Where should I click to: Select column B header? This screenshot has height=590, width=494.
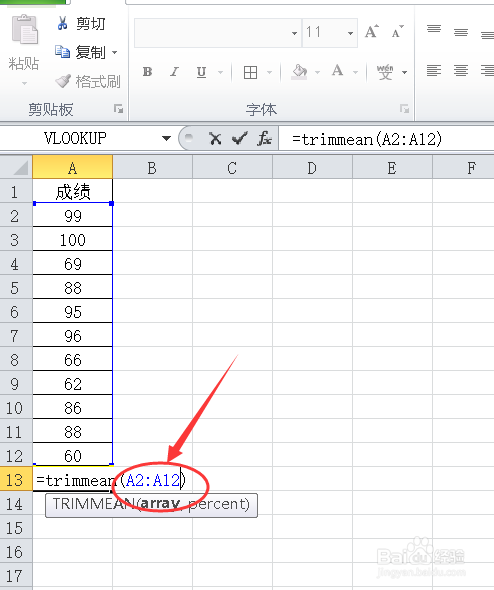tap(152, 167)
